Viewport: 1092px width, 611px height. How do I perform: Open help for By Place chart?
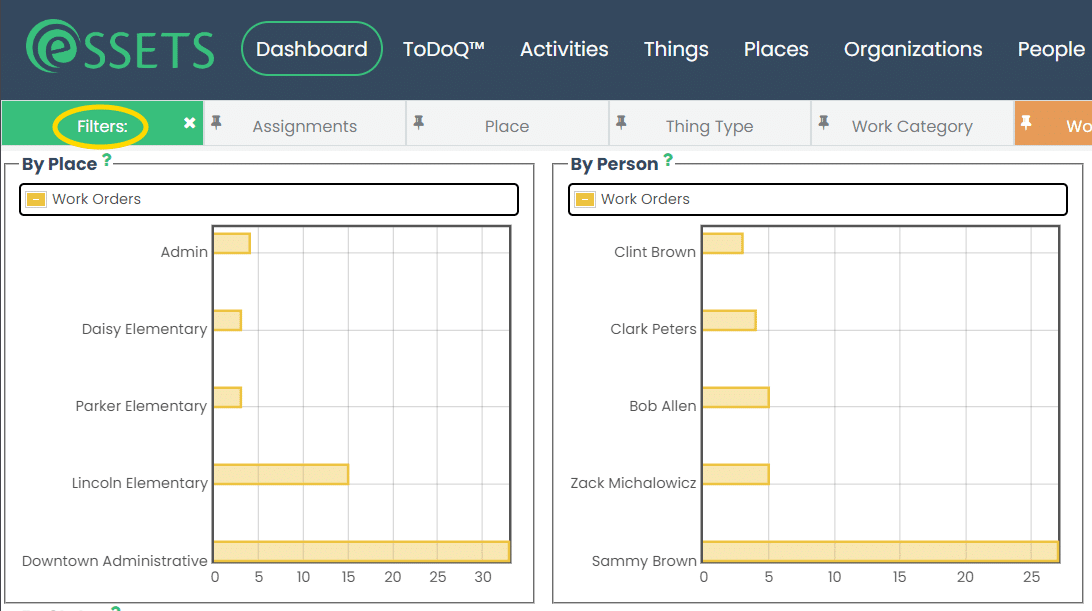[107, 160]
